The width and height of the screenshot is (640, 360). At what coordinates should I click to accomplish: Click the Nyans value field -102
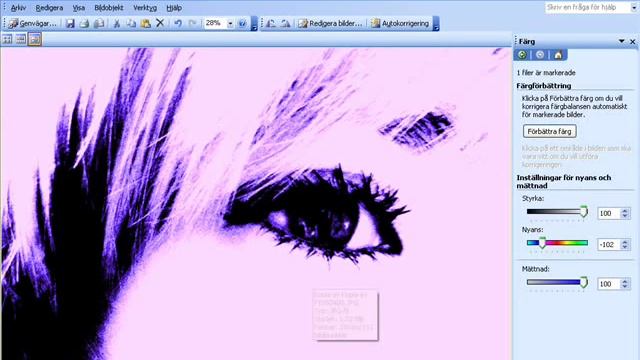pos(609,244)
